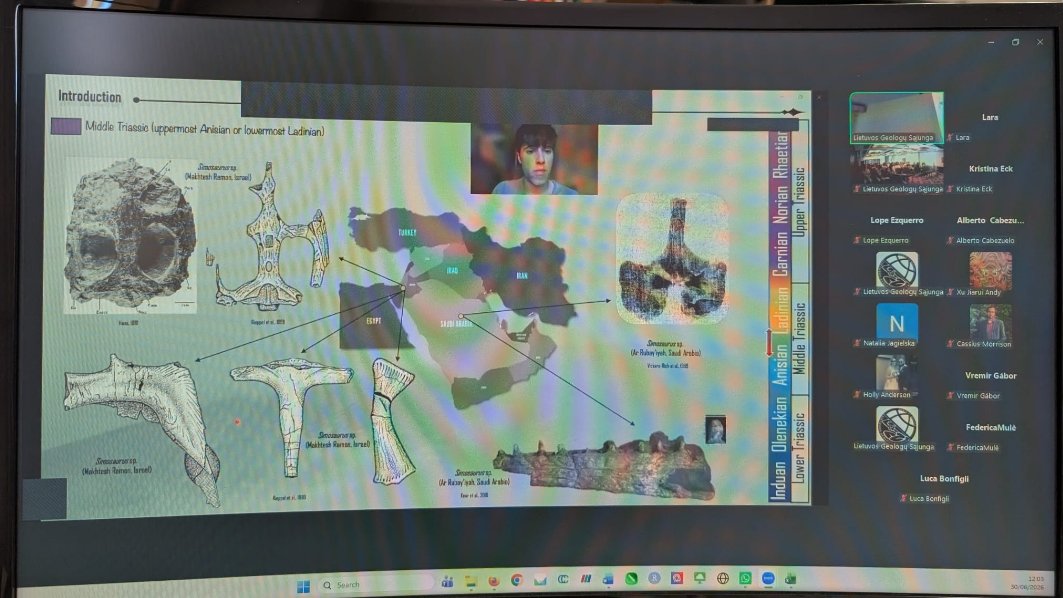
Task: Click the large 'Vremir Gábor' participant name
Action: (990, 376)
